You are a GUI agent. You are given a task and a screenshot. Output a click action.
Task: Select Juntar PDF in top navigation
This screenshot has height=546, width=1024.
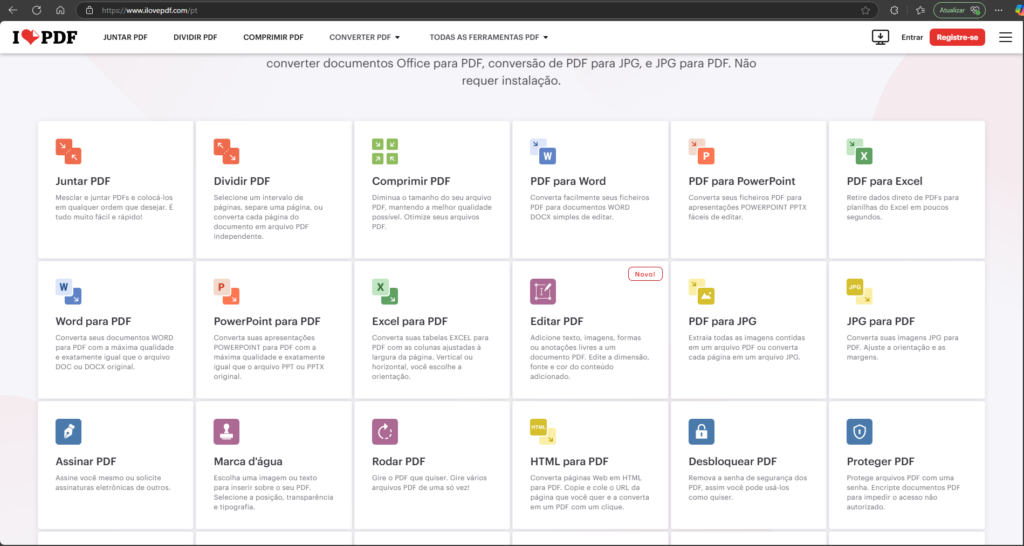[x=125, y=37]
